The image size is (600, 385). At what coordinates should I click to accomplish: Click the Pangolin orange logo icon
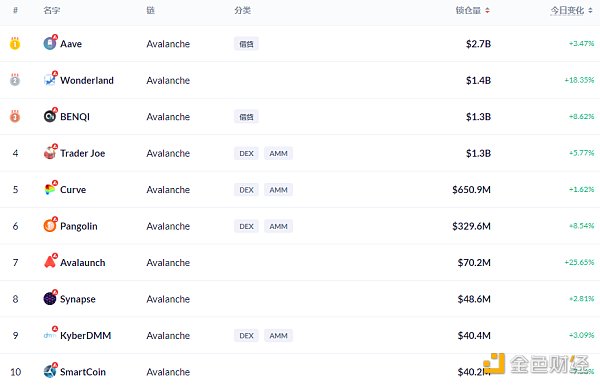click(x=50, y=225)
